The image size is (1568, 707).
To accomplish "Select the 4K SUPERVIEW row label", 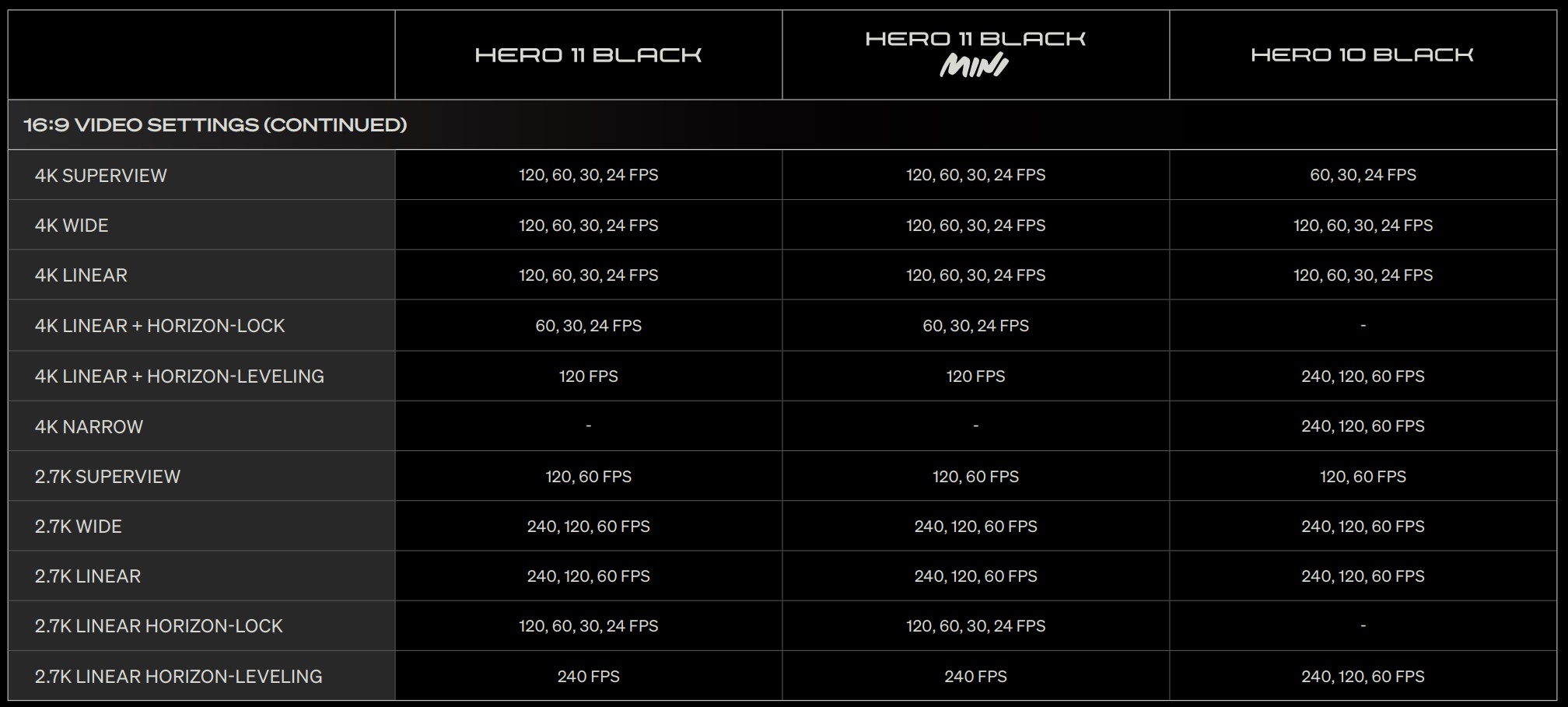I will pos(101,176).
